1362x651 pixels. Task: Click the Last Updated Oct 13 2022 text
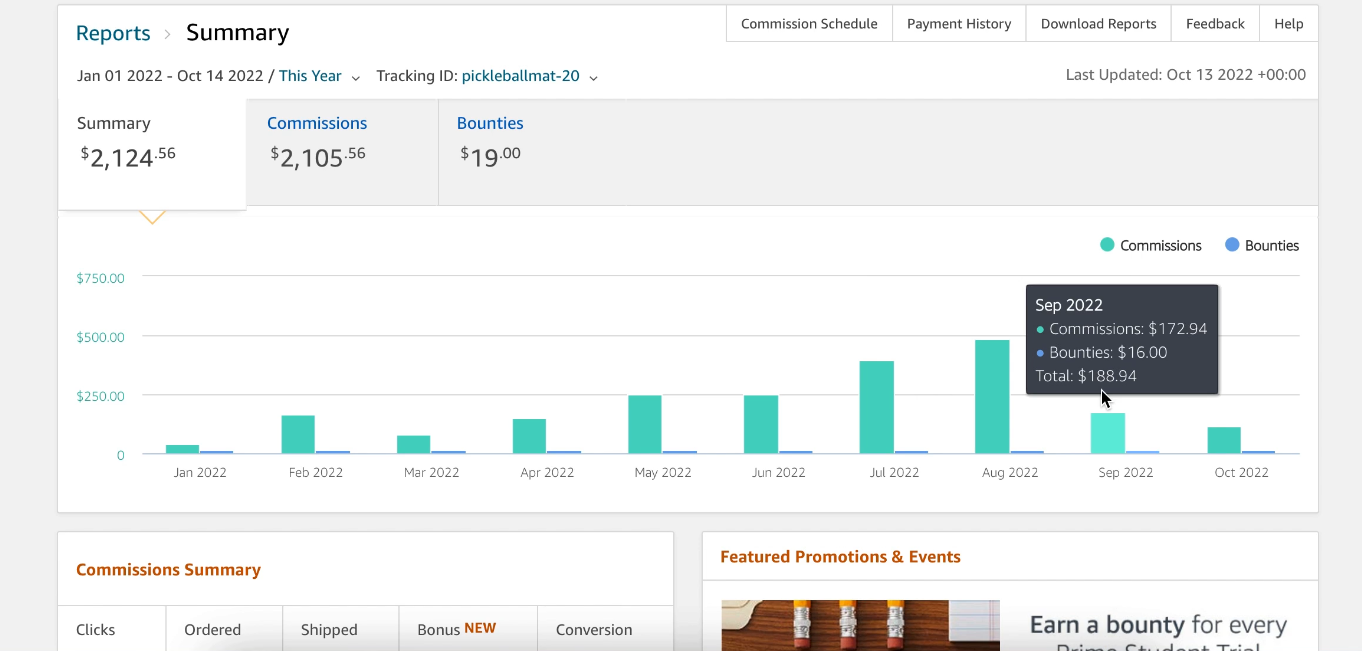click(1185, 75)
